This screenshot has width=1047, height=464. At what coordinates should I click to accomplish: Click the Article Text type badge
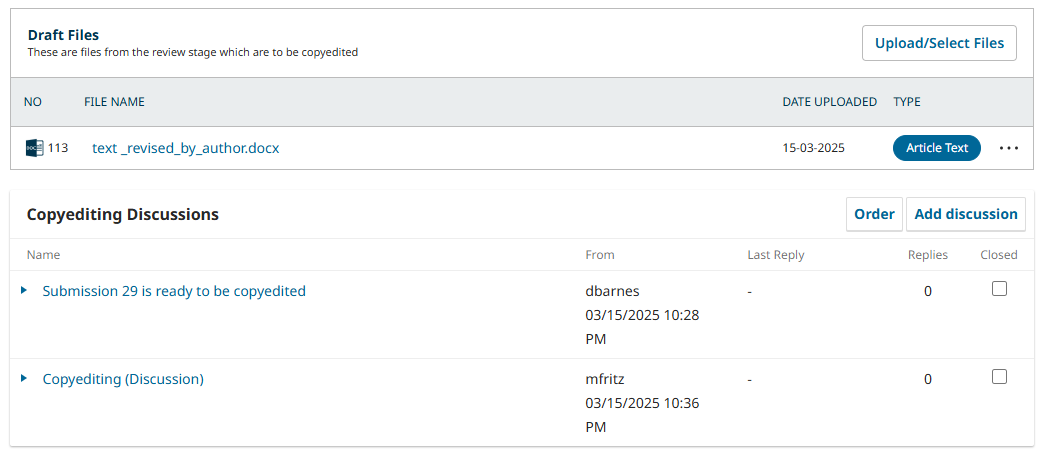point(936,148)
